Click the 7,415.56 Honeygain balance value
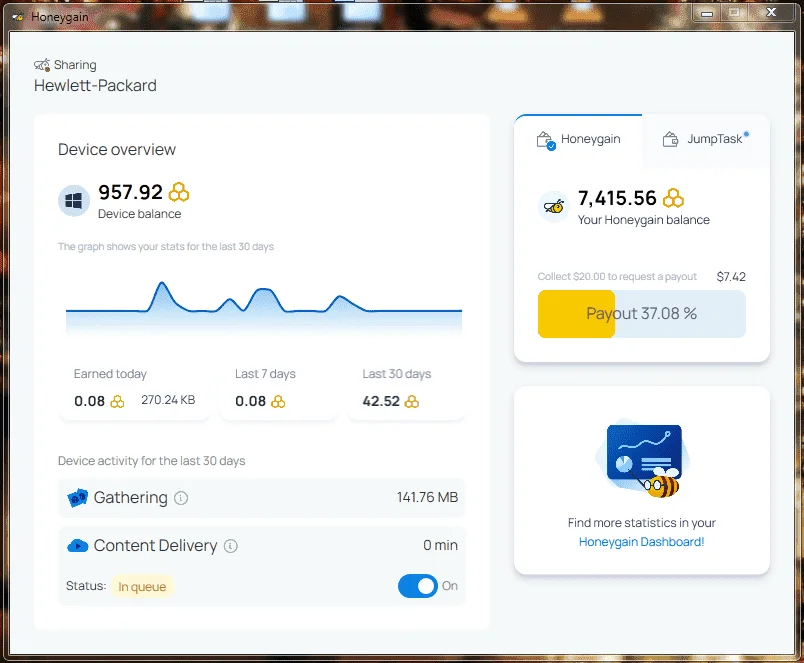 tap(617, 198)
